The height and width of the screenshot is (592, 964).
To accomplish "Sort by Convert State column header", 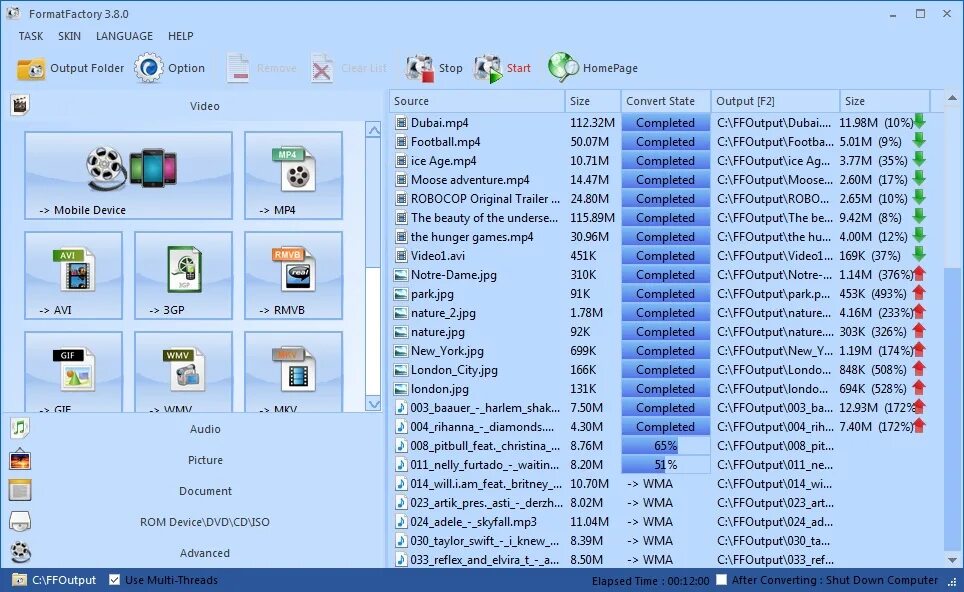I will coord(666,101).
